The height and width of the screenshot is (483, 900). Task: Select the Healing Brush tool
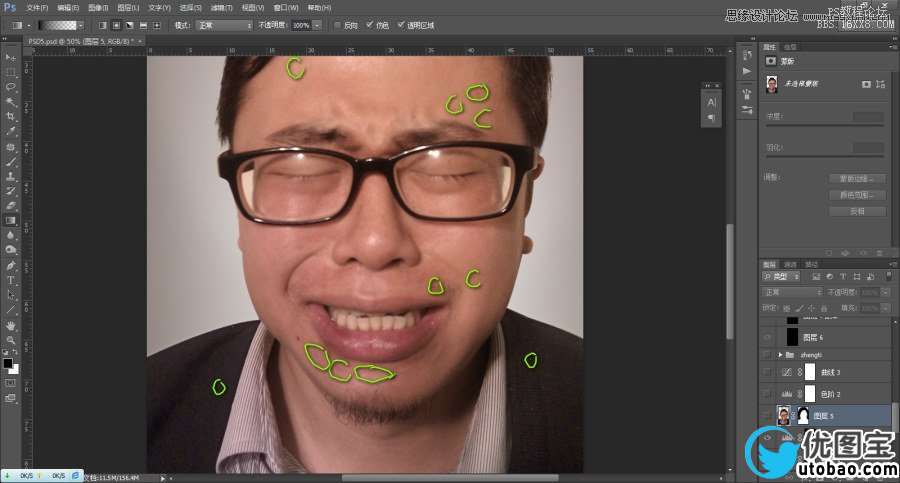pyautogui.click(x=10, y=148)
